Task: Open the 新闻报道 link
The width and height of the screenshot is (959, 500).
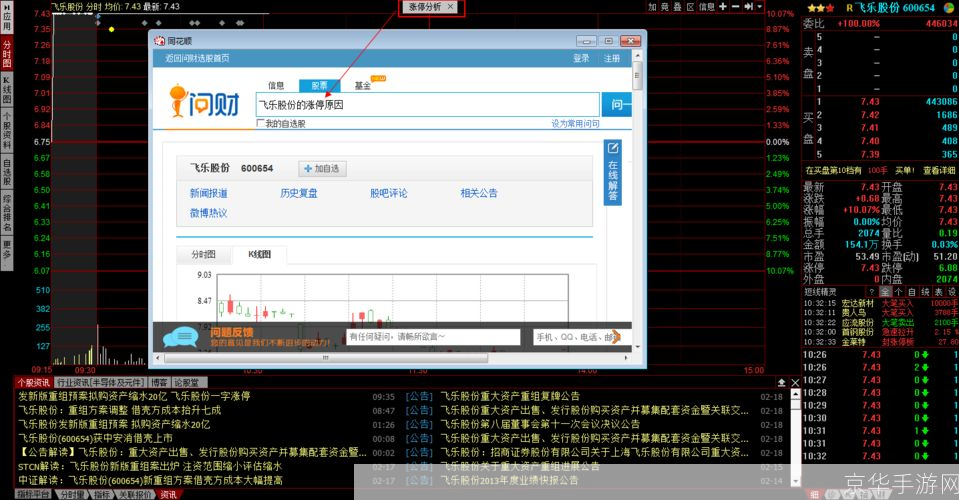Action: [x=209, y=193]
